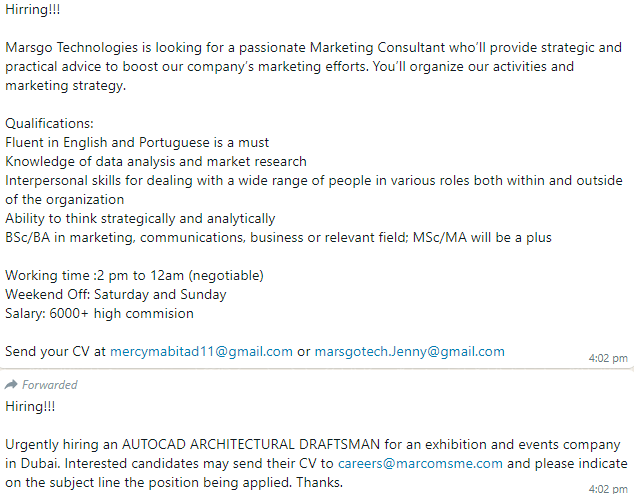634x494 pixels.
Task: Click the 'Weekend Off: Saturday and Sunday' line
Action: pyautogui.click(x=116, y=294)
